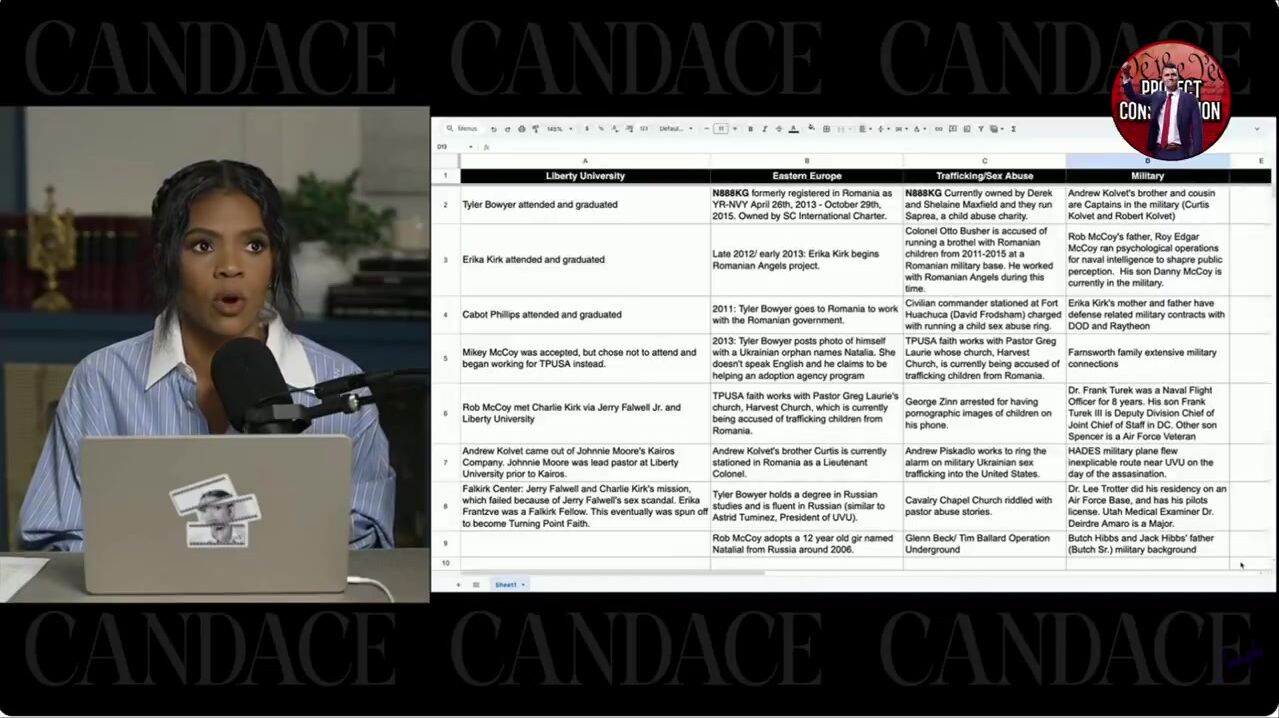
Task: Apply currency format with dollar icon
Action: [x=586, y=129]
